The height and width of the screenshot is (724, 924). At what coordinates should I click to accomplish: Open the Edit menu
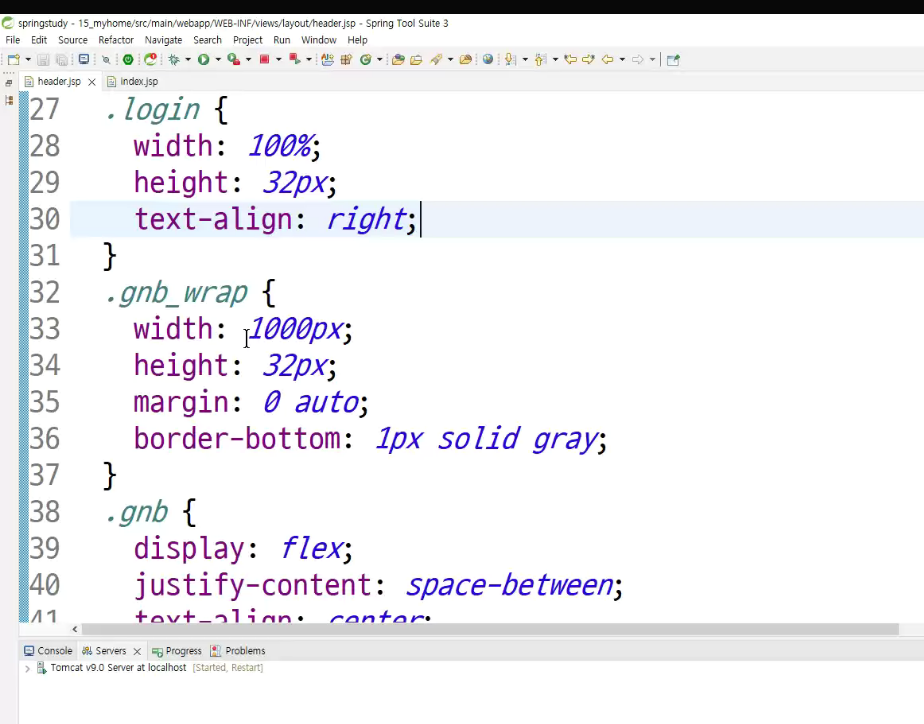pyautogui.click(x=39, y=40)
